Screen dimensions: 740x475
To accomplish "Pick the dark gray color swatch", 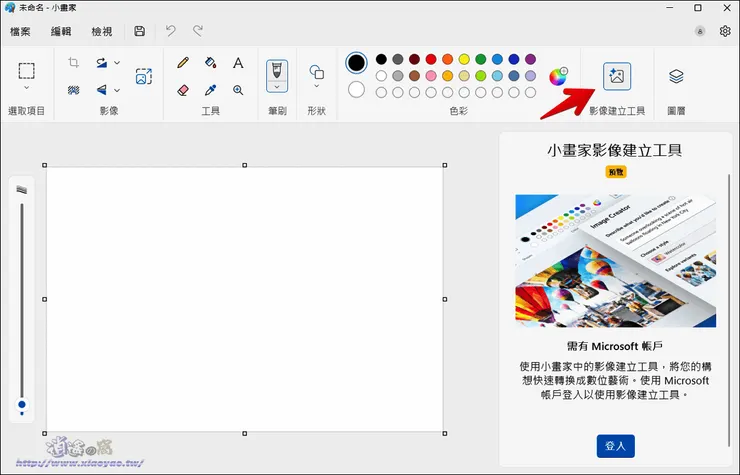I will click(398, 59).
